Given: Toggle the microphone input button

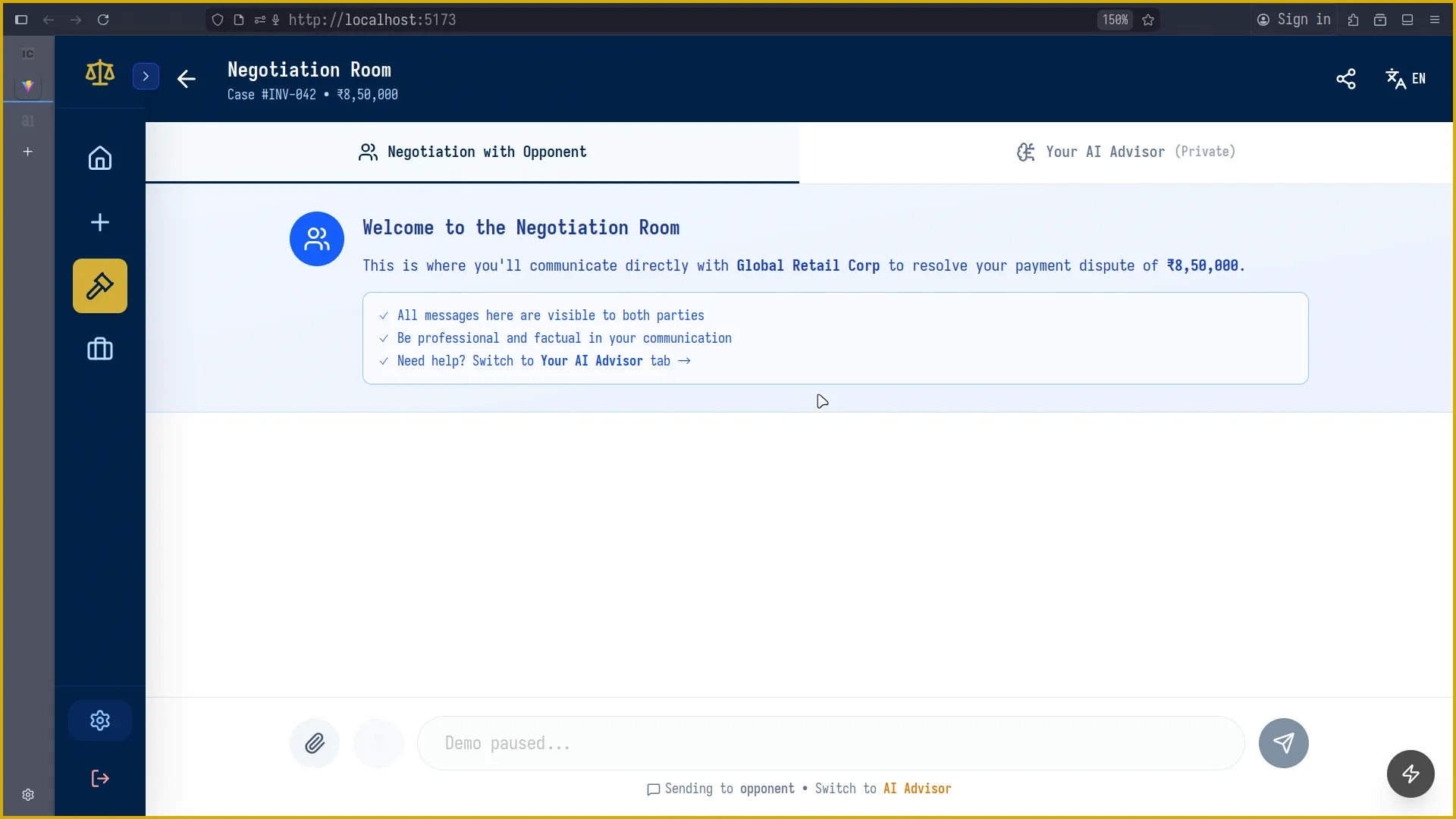Looking at the screenshot, I should pos(275,20).
